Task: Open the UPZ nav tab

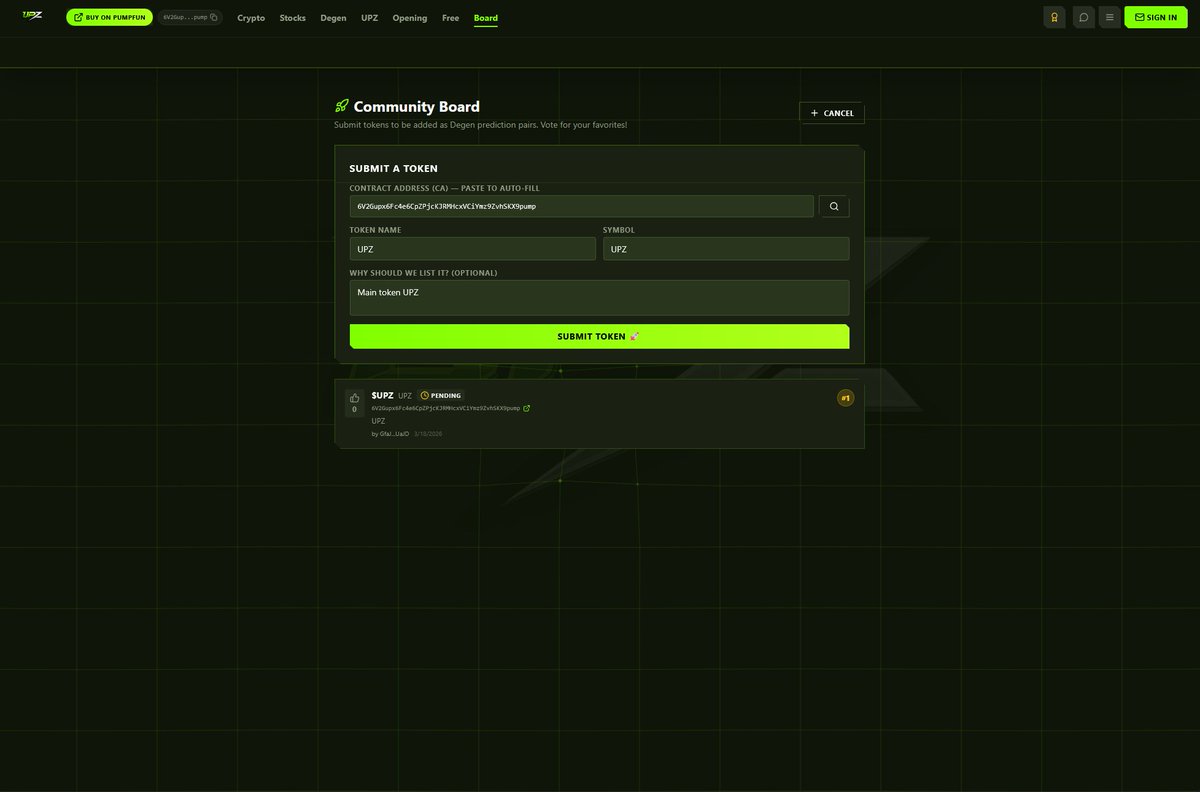Action: pyautogui.click(x=370, y=18)
